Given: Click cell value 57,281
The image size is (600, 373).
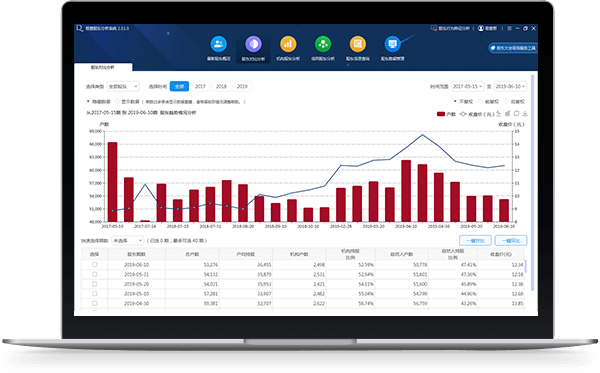Looking at the screenshot, I should 210,293.
